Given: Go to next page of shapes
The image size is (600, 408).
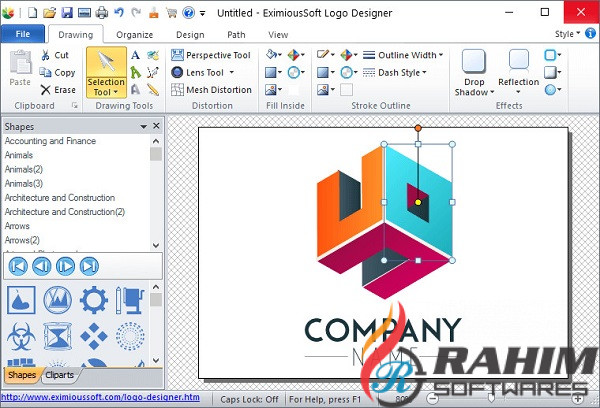Looking at the screenshot, I should (65, 266).
